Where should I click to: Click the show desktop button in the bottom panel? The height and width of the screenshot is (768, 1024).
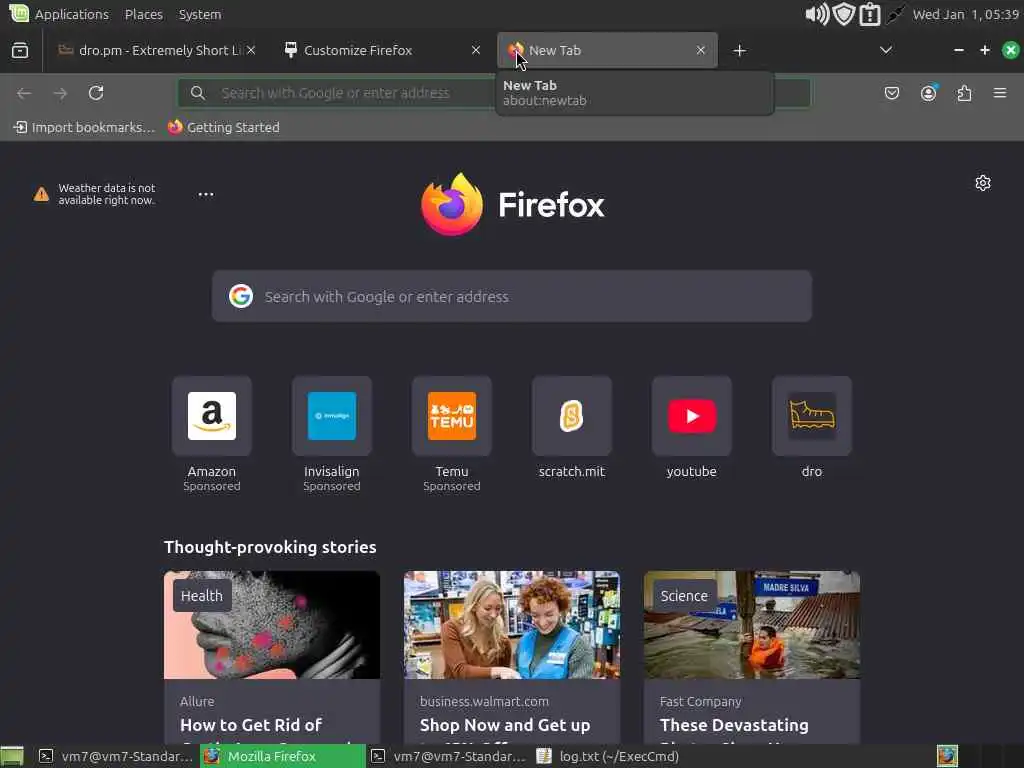12,756
